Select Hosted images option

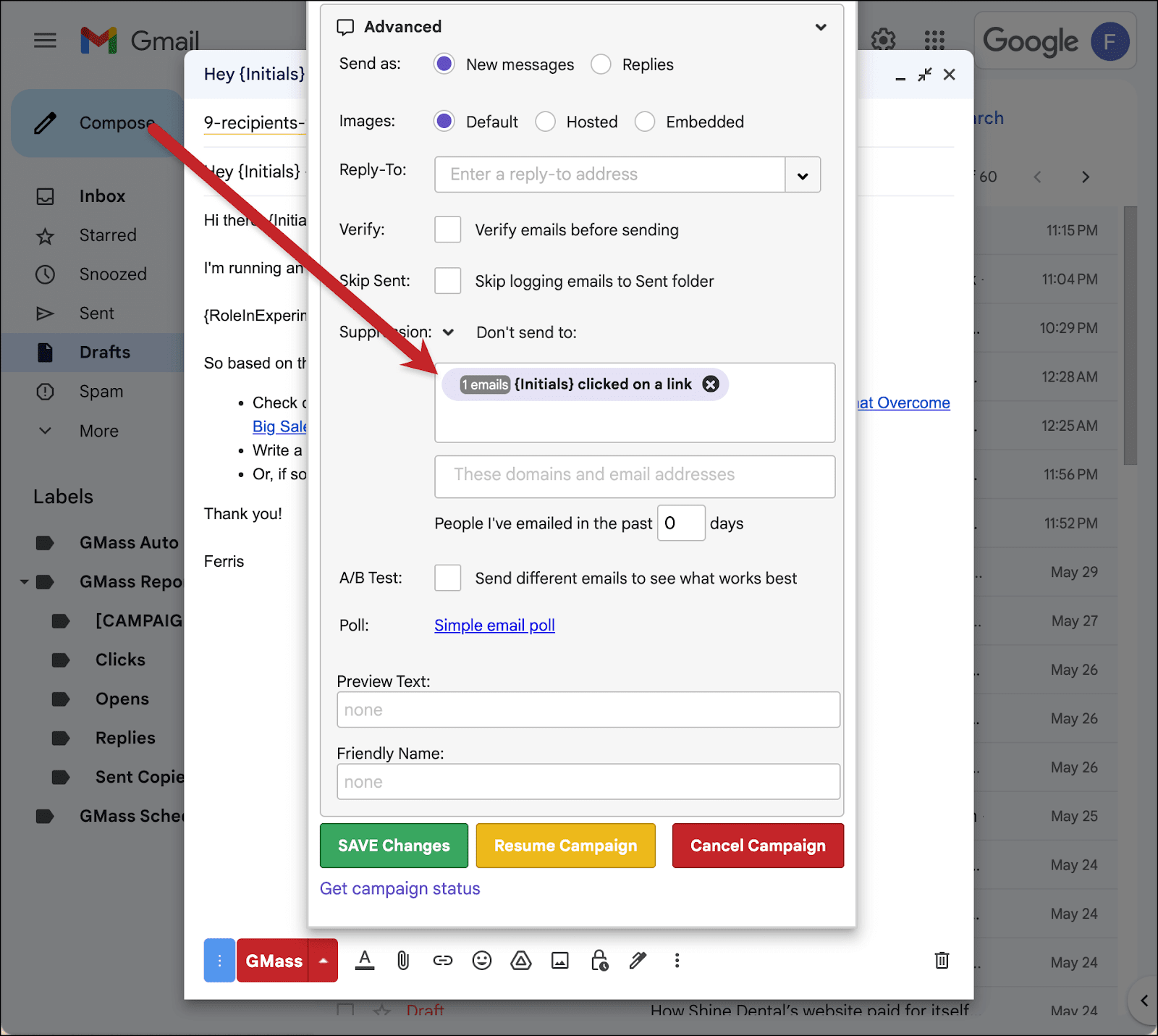click(x=545, y=122)
